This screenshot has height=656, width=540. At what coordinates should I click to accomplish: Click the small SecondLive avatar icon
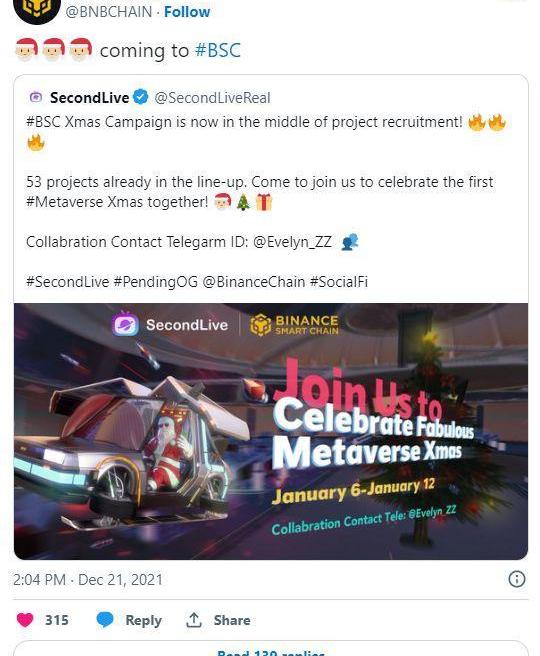[36, 97]
